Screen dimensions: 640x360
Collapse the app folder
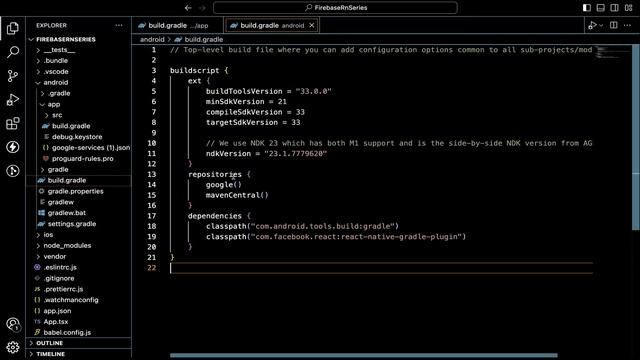[78, 104]
